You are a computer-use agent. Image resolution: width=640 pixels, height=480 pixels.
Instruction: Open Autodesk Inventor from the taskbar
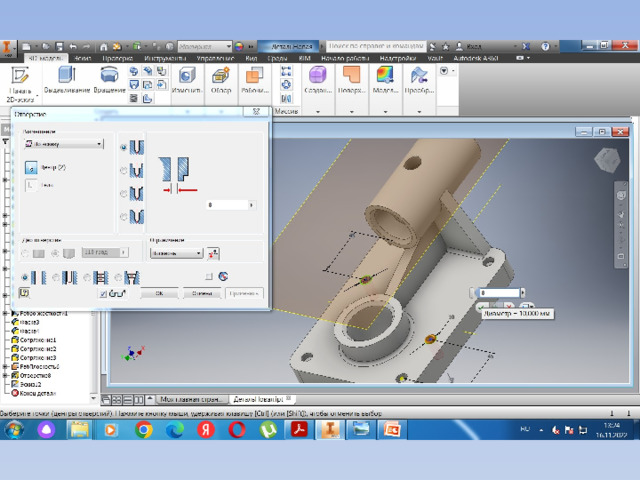pos(331,430)
